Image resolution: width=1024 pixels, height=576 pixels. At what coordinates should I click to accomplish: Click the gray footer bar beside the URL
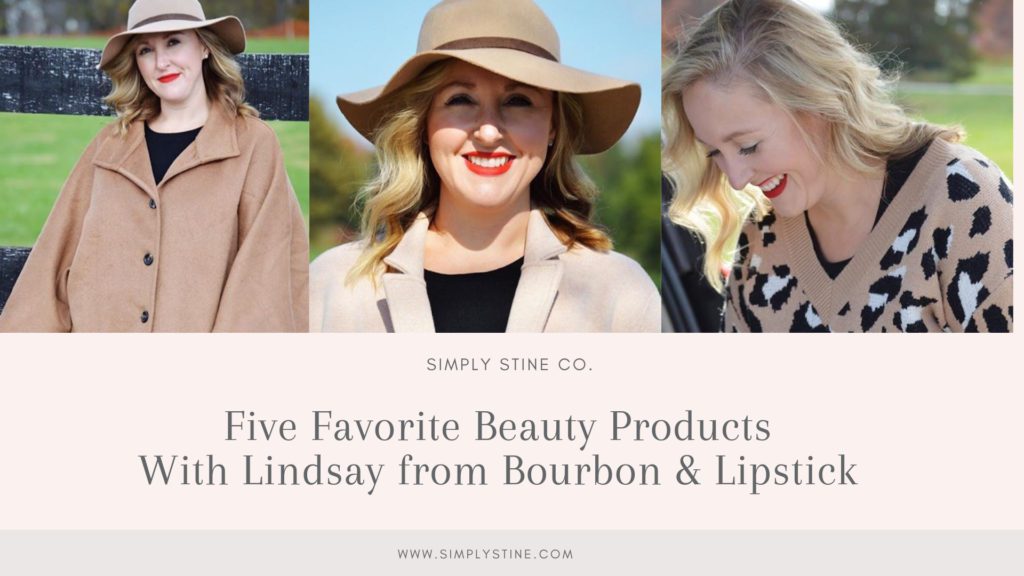[196, 553]
